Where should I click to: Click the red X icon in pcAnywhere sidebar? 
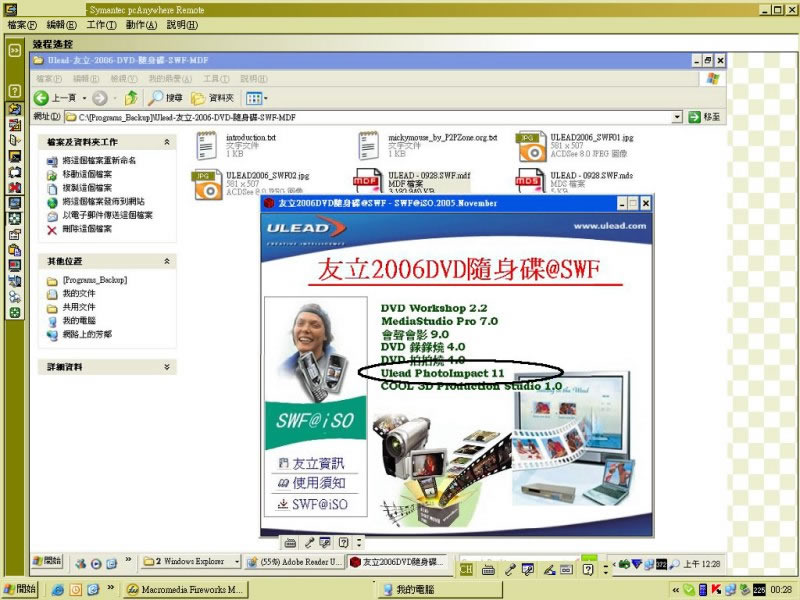[x=15, y=188]
